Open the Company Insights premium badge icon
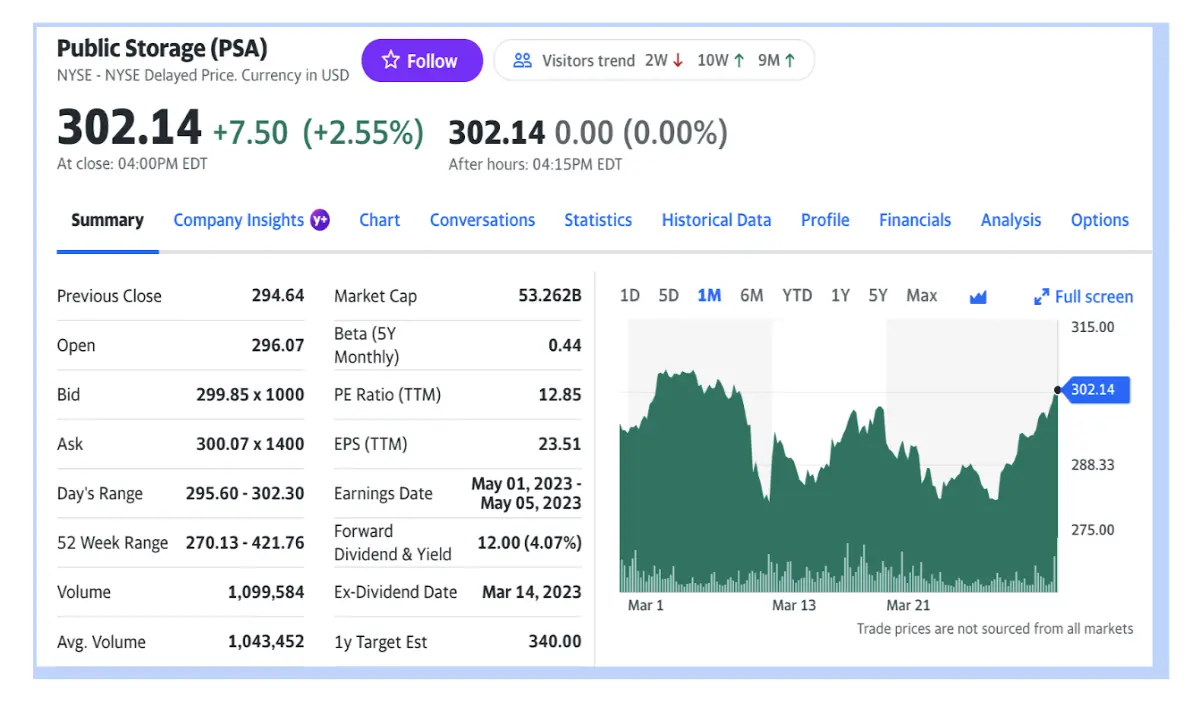Viewport: 1200px width, 706px height. [320, 220]
